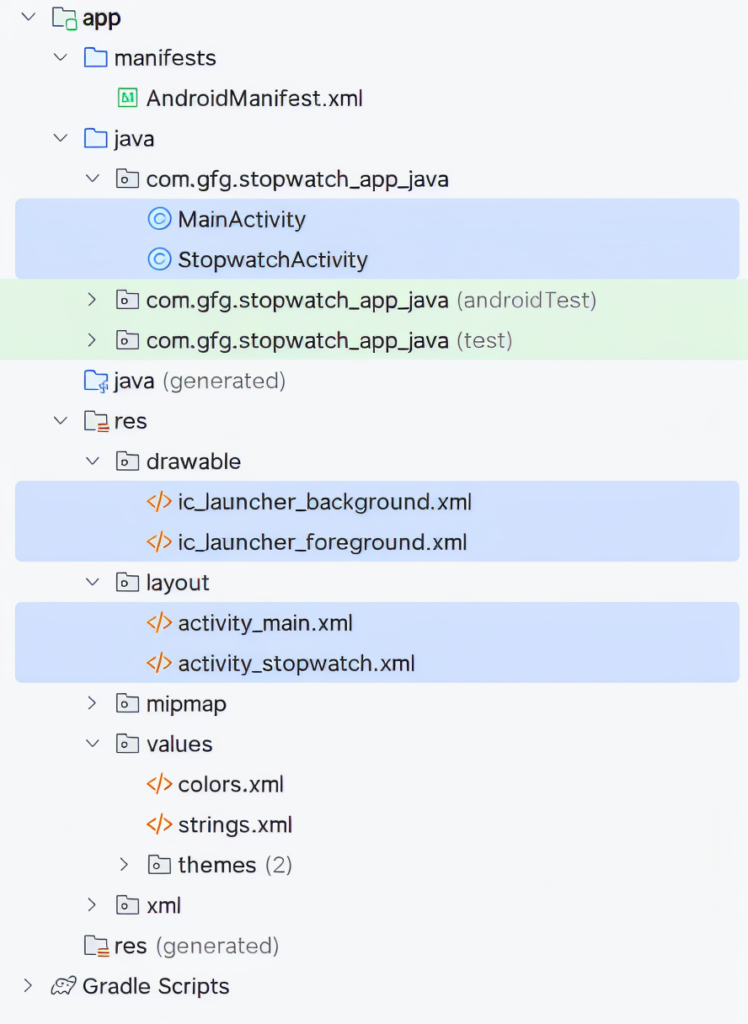Collapse the app module chevron
This screenshot has height=1024, width=748.
(28, 17)
